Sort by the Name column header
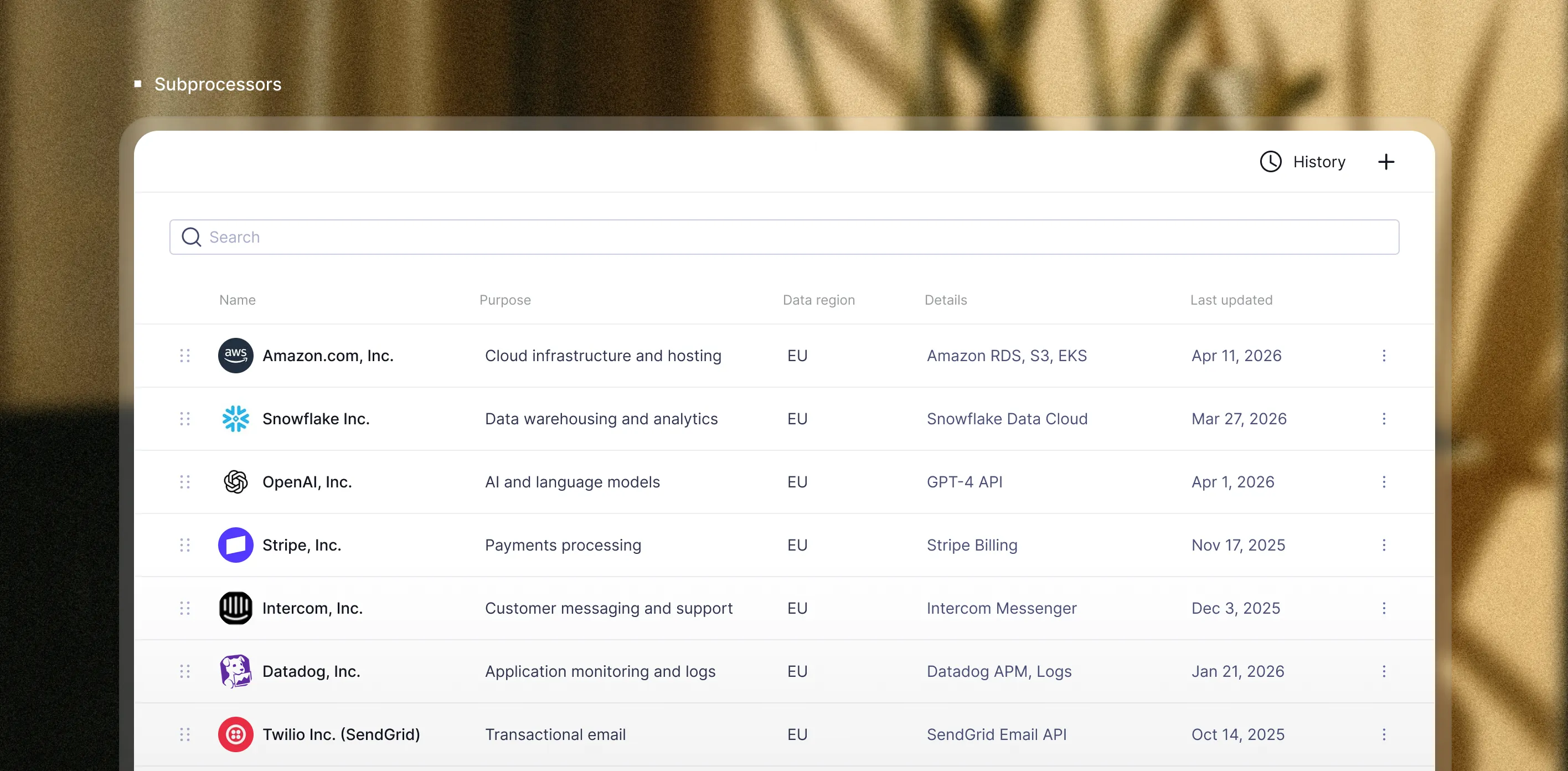 [x=238, y=300]
